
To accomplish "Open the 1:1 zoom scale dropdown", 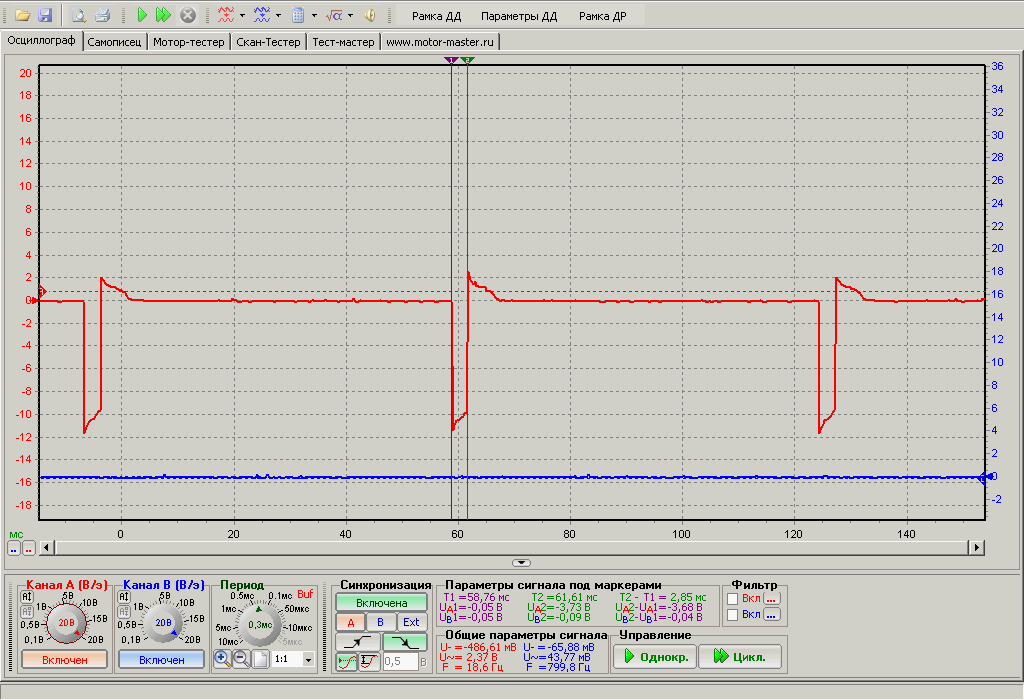I will (308, 660).
